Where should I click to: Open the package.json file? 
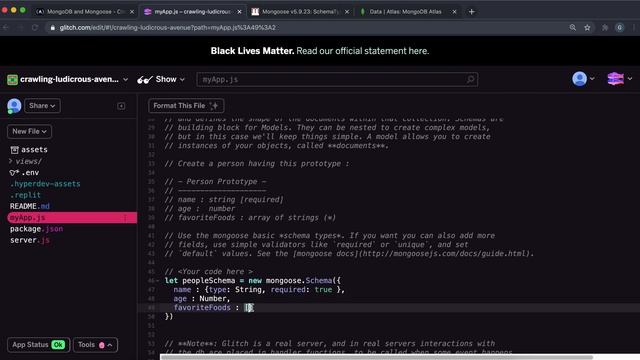tap(36, 229)
